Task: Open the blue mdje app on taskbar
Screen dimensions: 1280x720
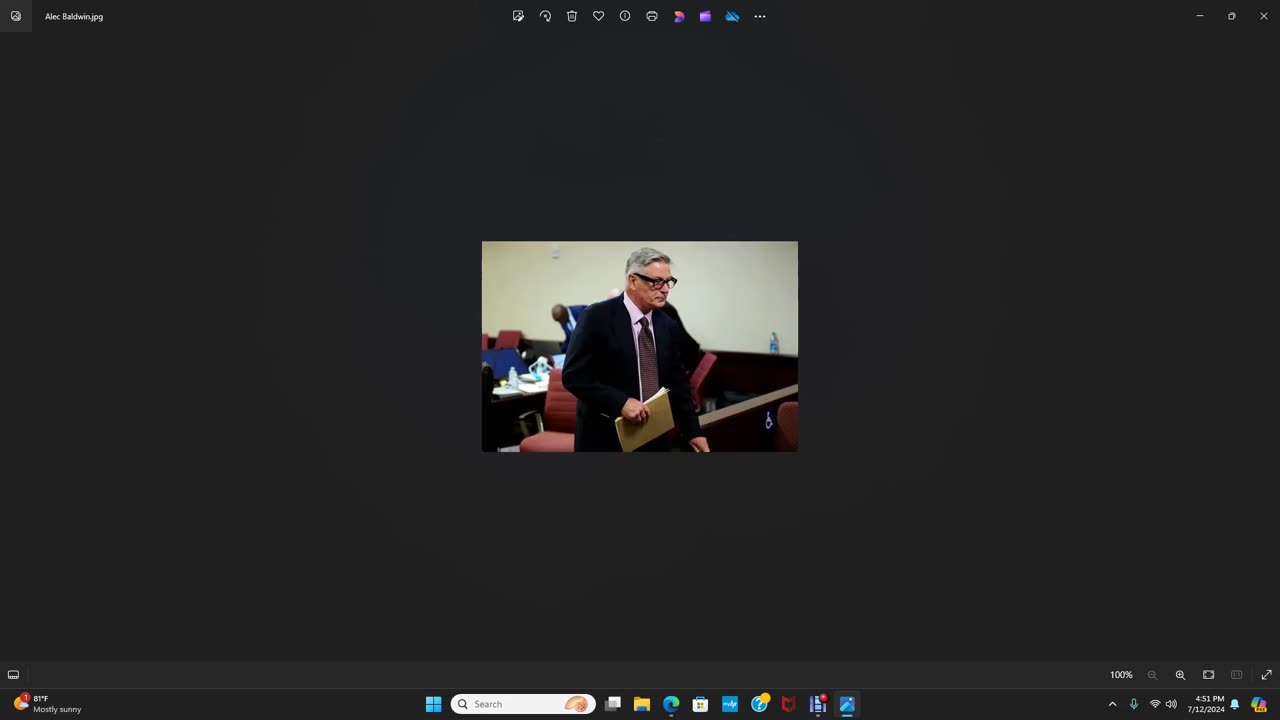Action: pos(730,704)
